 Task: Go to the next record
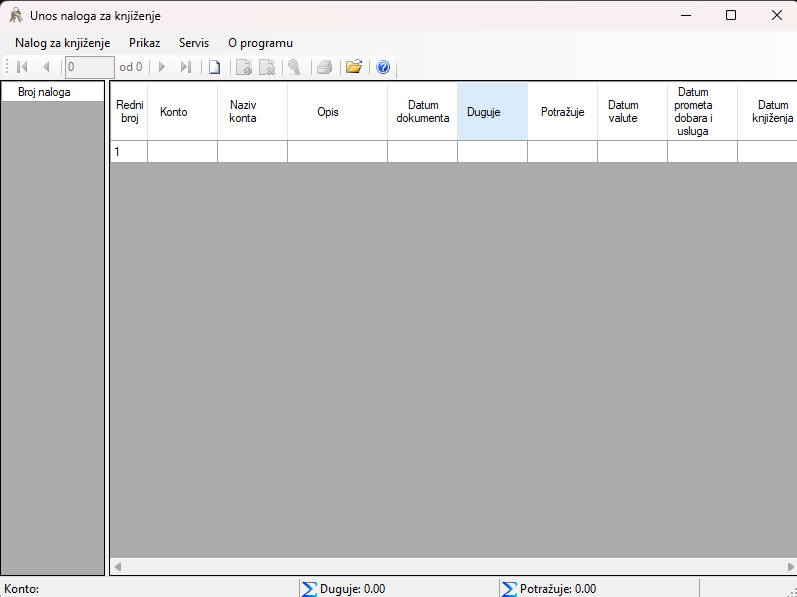(x=162, y=67)
